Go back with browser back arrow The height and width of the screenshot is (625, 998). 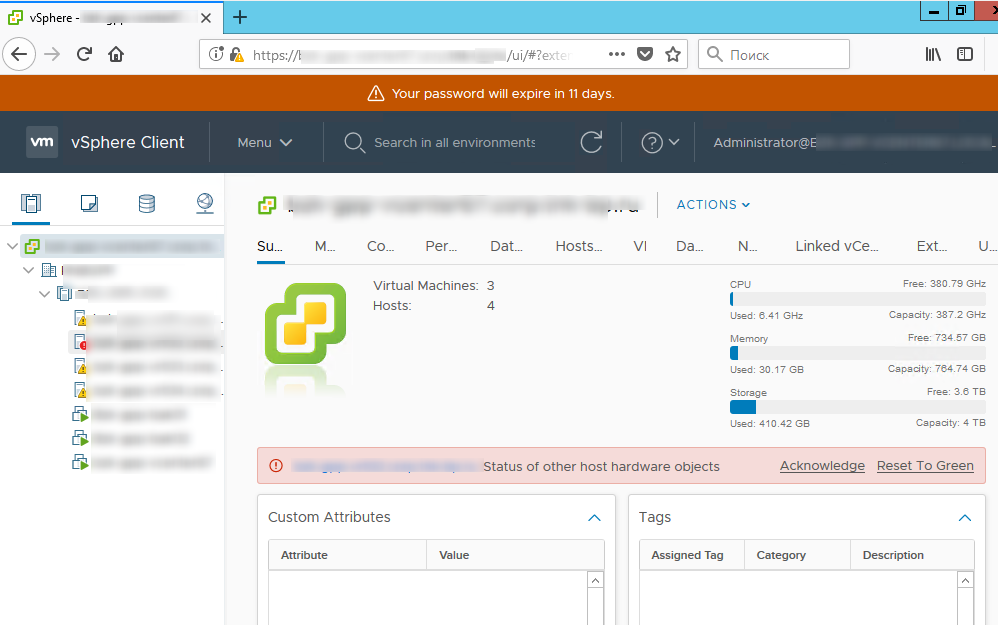click(19, 54)
